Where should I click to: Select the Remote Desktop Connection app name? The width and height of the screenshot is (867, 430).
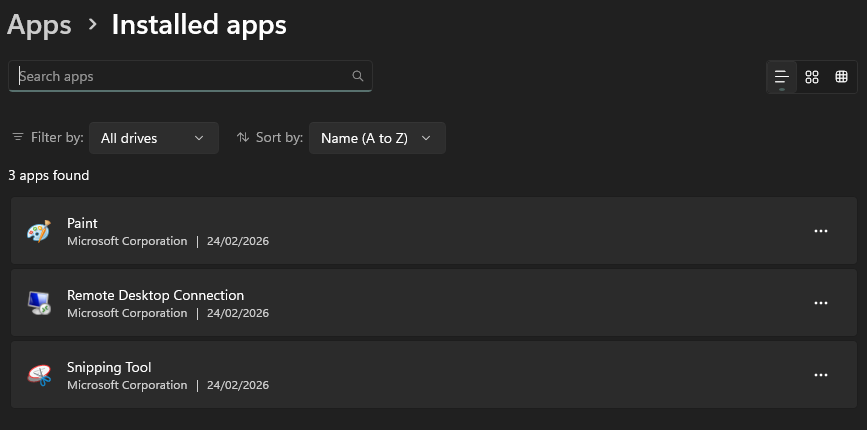click(x=155, y=295)
